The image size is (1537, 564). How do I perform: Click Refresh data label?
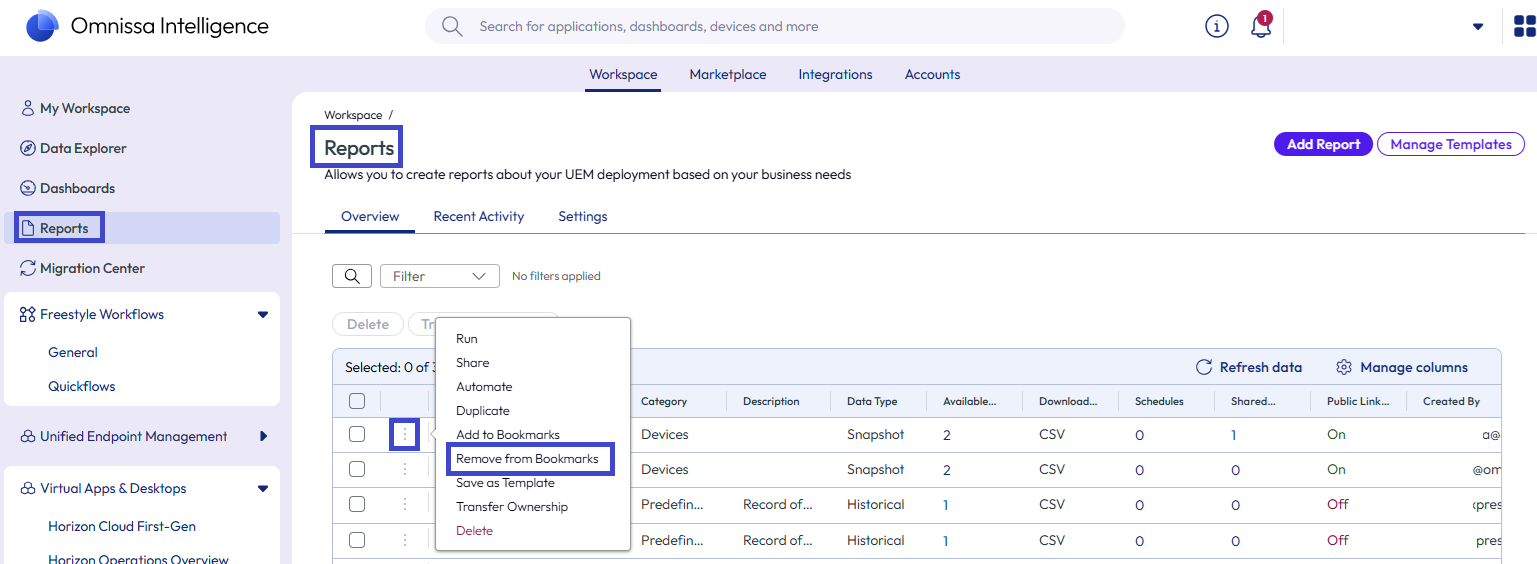click(1261, 367)
